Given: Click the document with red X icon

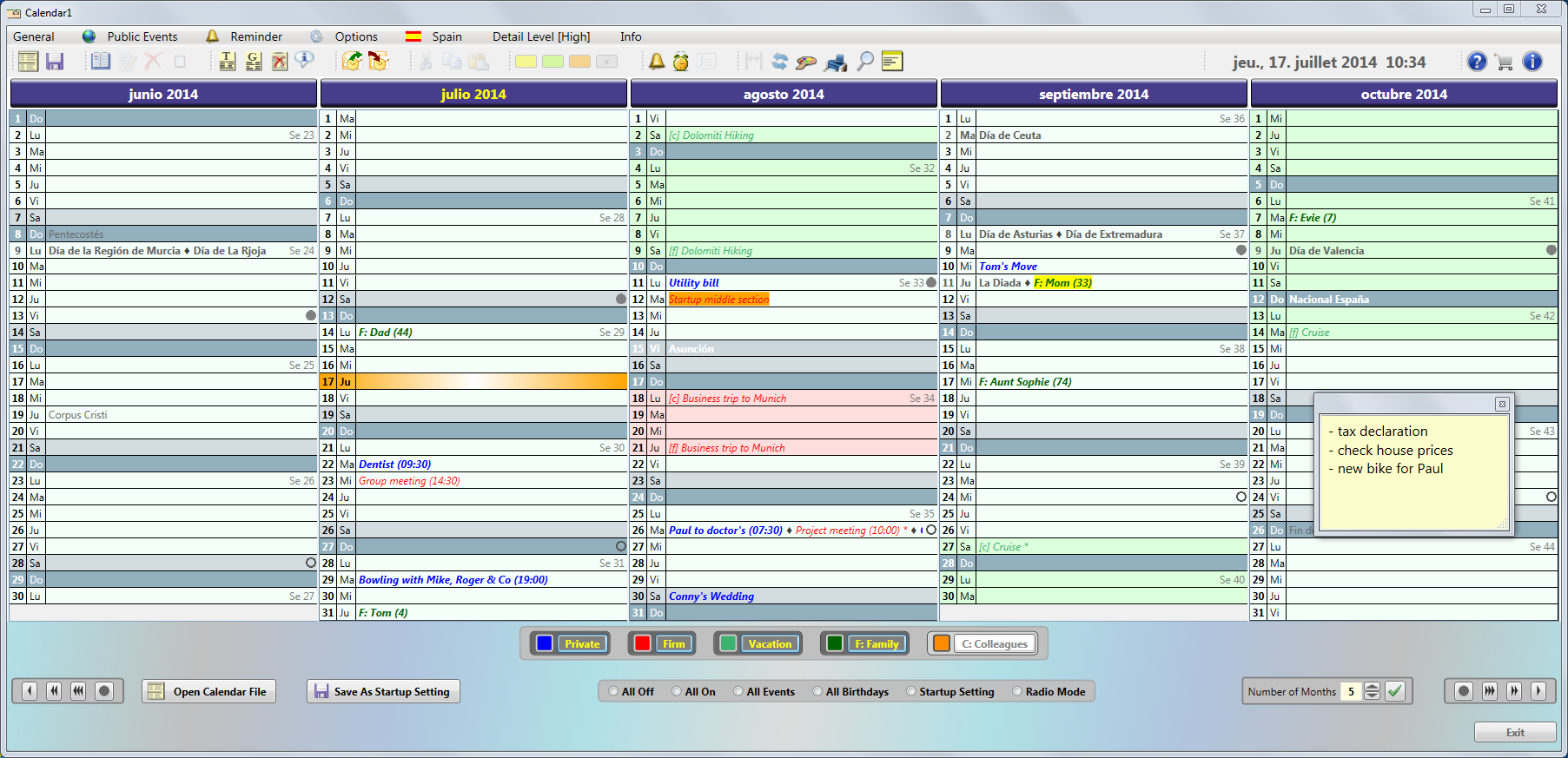Looking at the screenshot, I should point(279,62).
